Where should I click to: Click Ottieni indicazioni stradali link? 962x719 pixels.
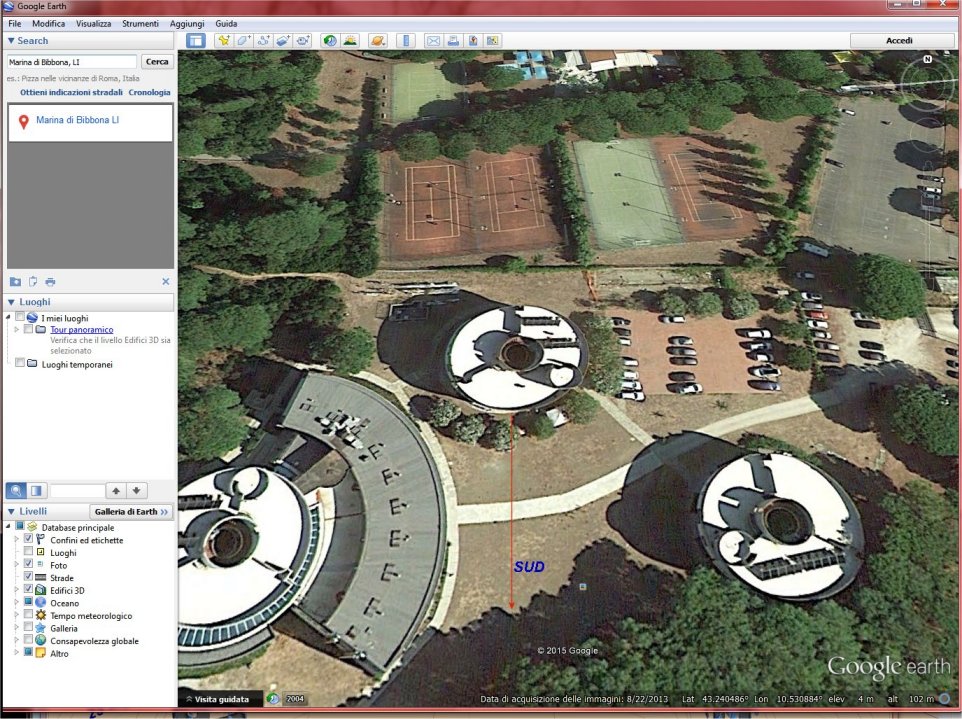71,92
